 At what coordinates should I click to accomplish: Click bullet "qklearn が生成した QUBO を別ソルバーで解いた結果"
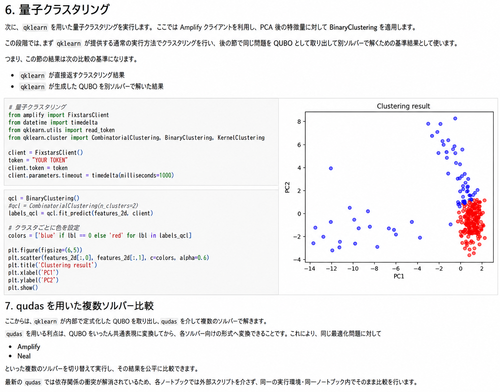click(x=91, y=87)
